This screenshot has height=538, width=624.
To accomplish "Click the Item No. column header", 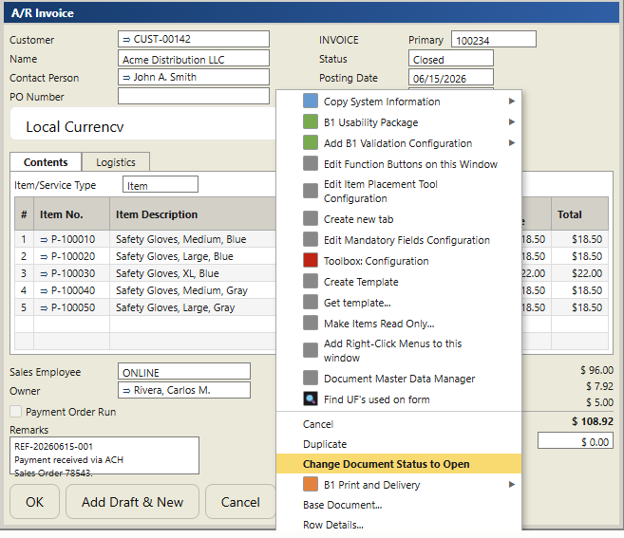I will point(72,214).
